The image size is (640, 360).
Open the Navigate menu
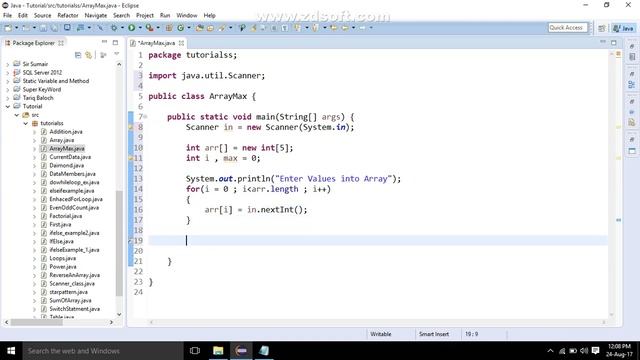pyautogui.click(x=96, y=16)
